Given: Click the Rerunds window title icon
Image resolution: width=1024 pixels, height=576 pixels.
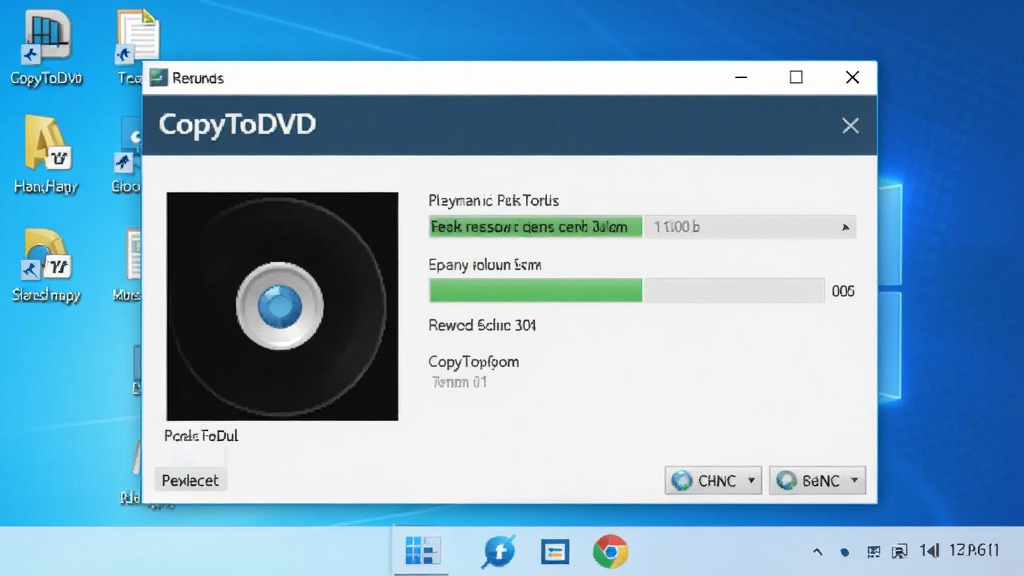Looking at the screenshot, I should tap(159, 78).
